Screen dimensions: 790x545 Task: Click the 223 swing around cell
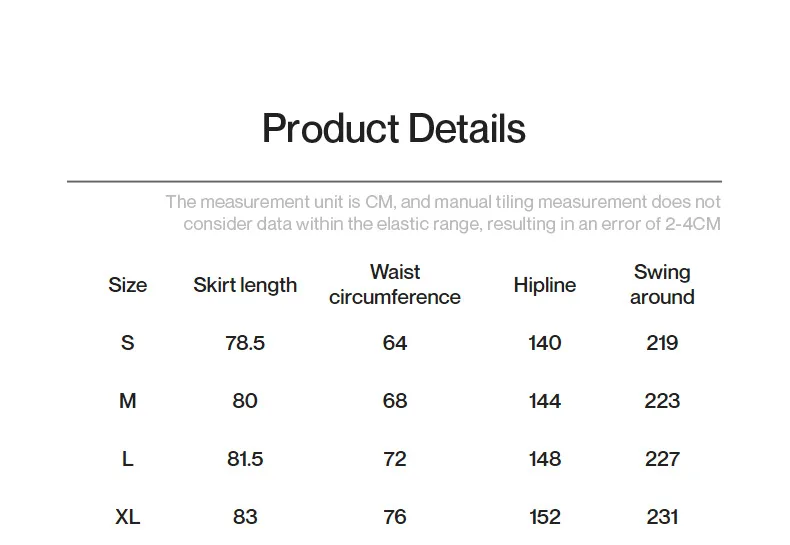662,401
